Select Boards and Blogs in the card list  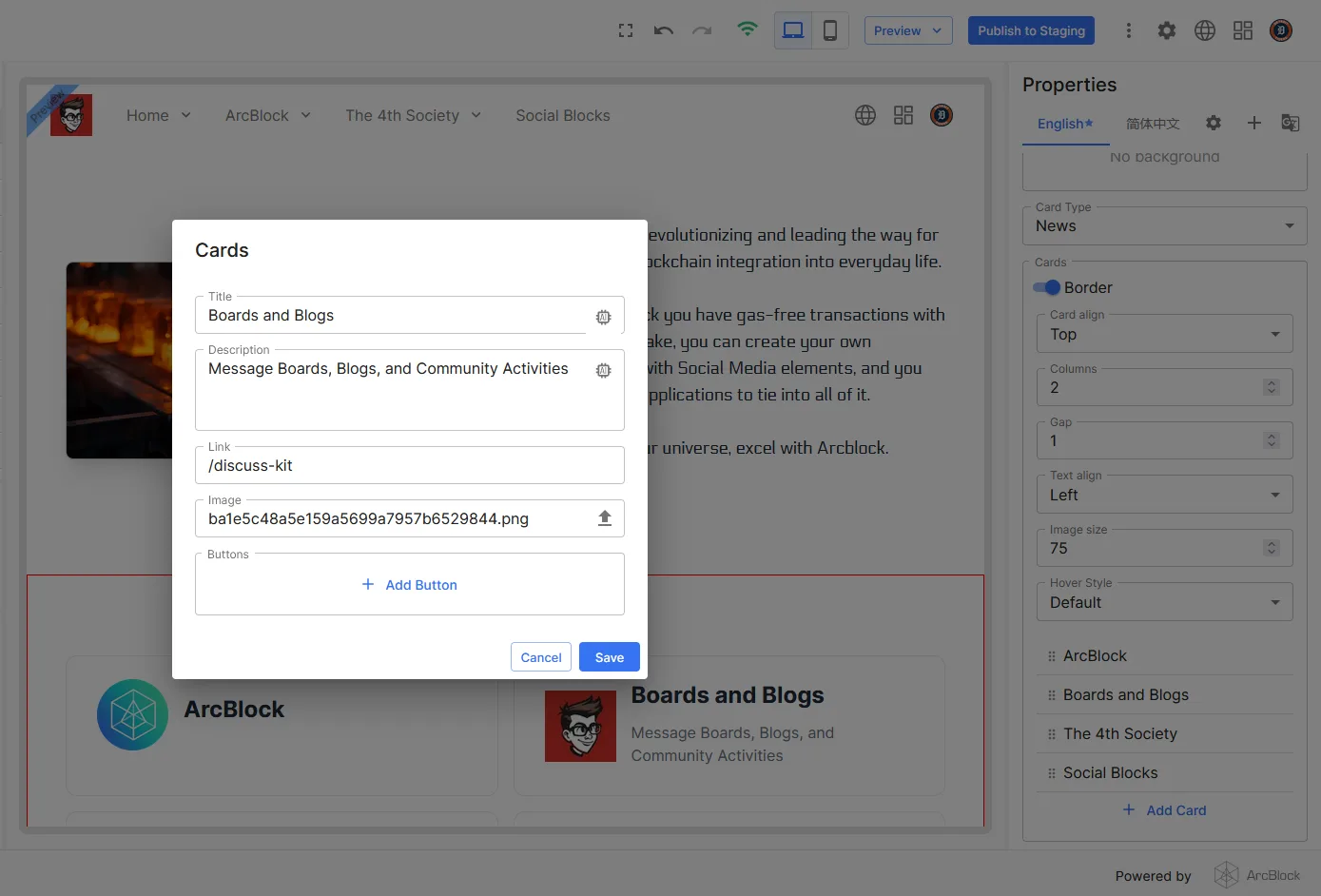1165,694
